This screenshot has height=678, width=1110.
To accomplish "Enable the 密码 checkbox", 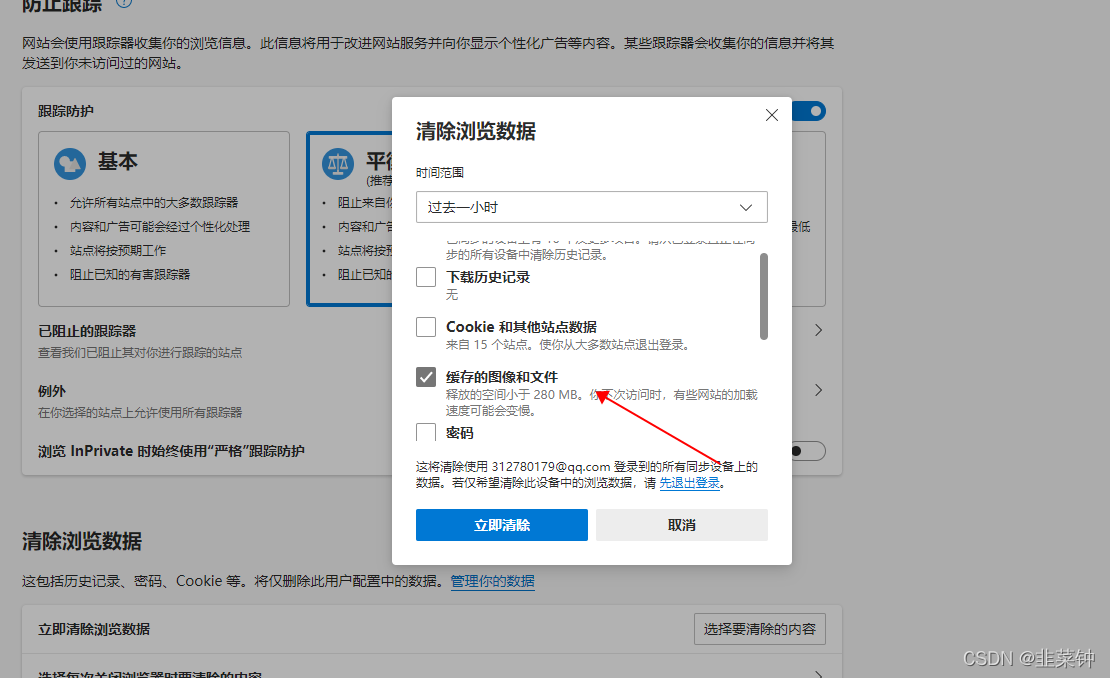I will click(425, 432).
